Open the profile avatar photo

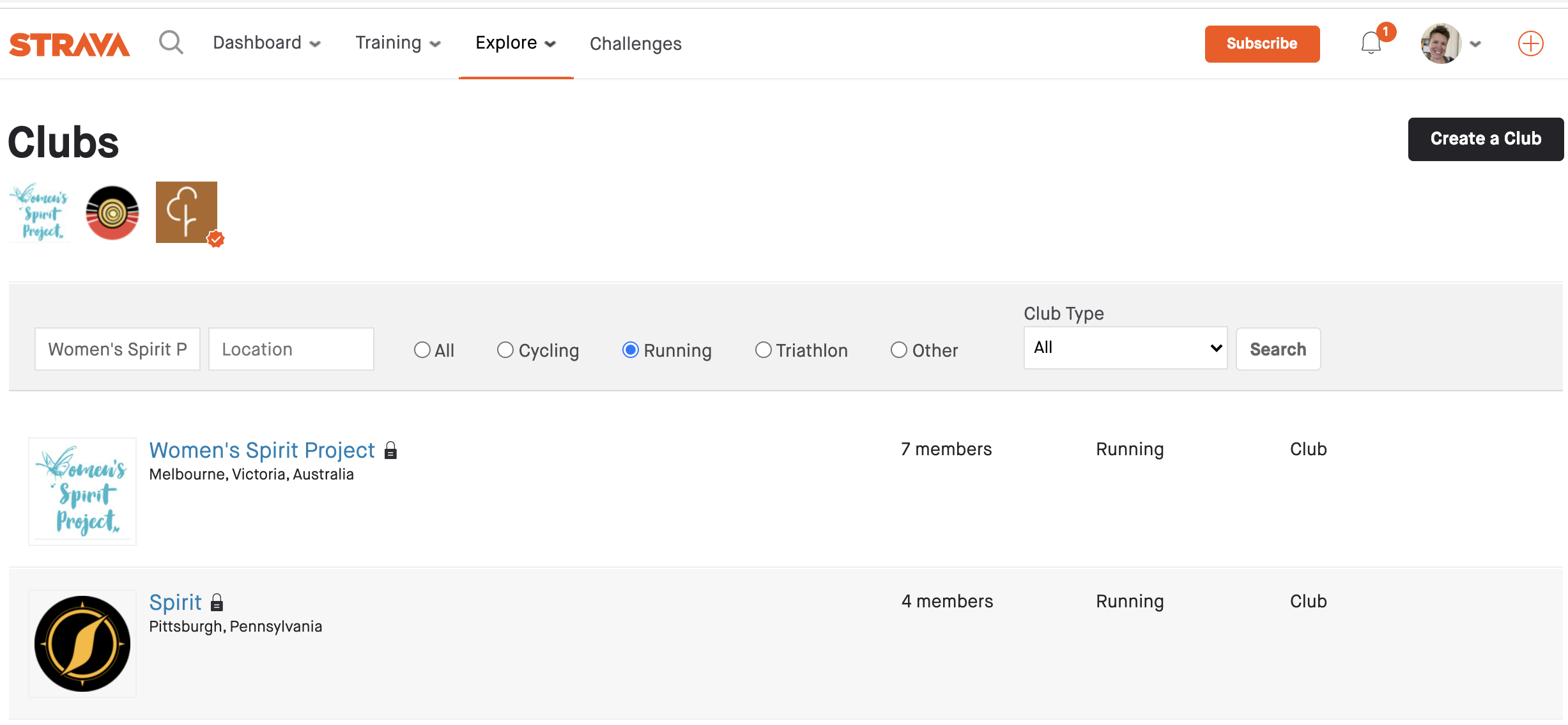[x=1440, y=43]
